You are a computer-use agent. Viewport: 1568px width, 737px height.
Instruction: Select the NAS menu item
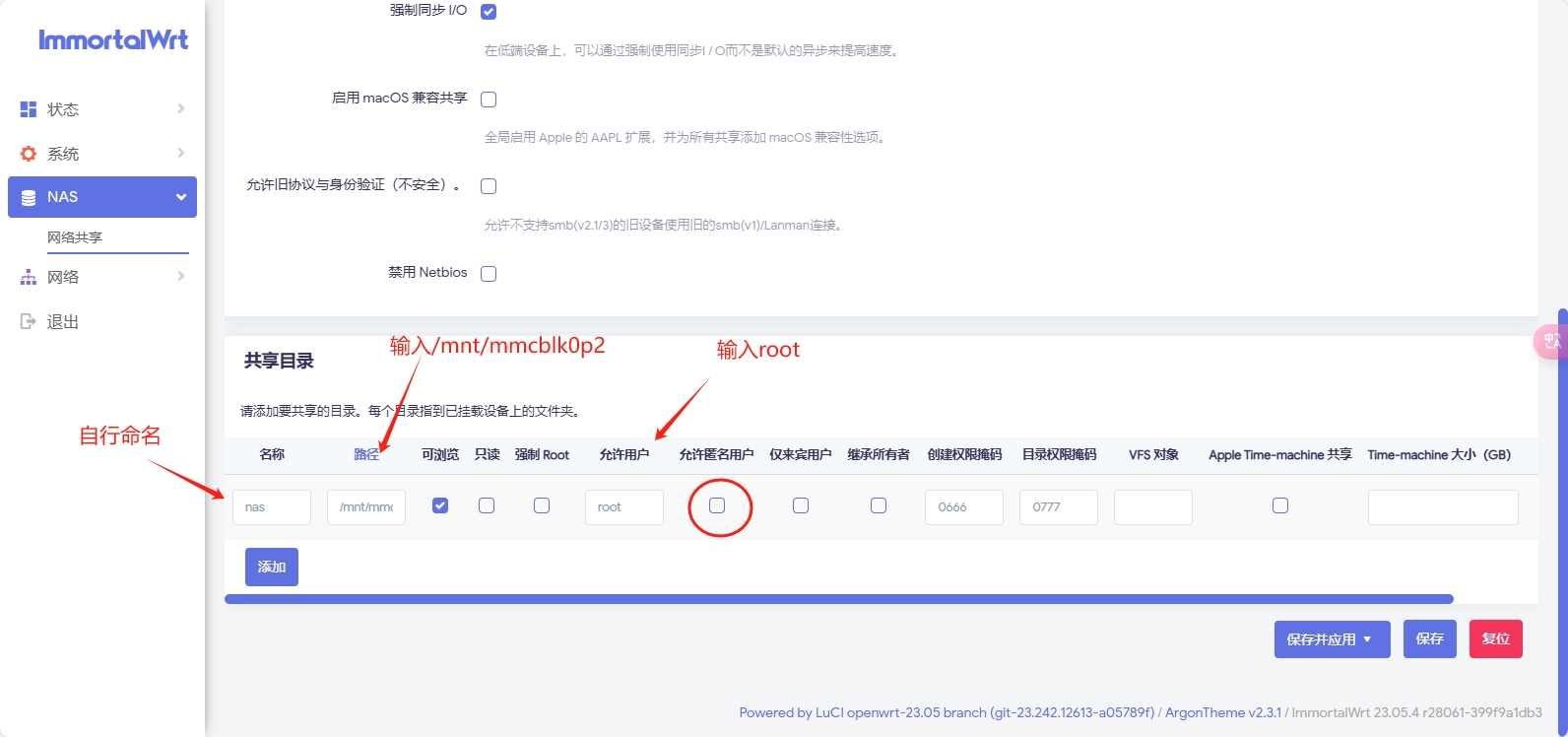pos(102,197)
